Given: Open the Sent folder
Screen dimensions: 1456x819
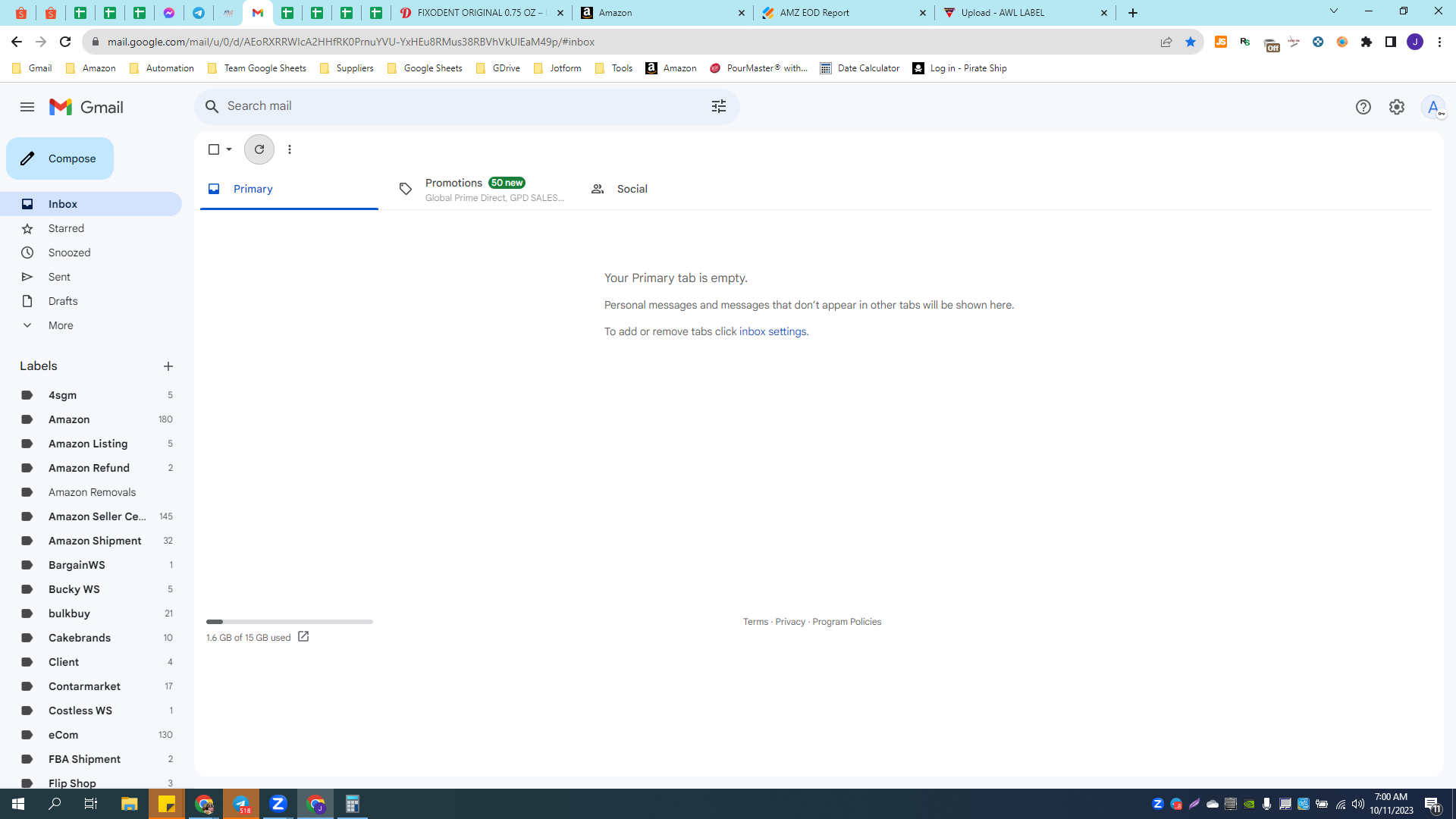Looking at the screenshot, I should (x=91, y=277).
